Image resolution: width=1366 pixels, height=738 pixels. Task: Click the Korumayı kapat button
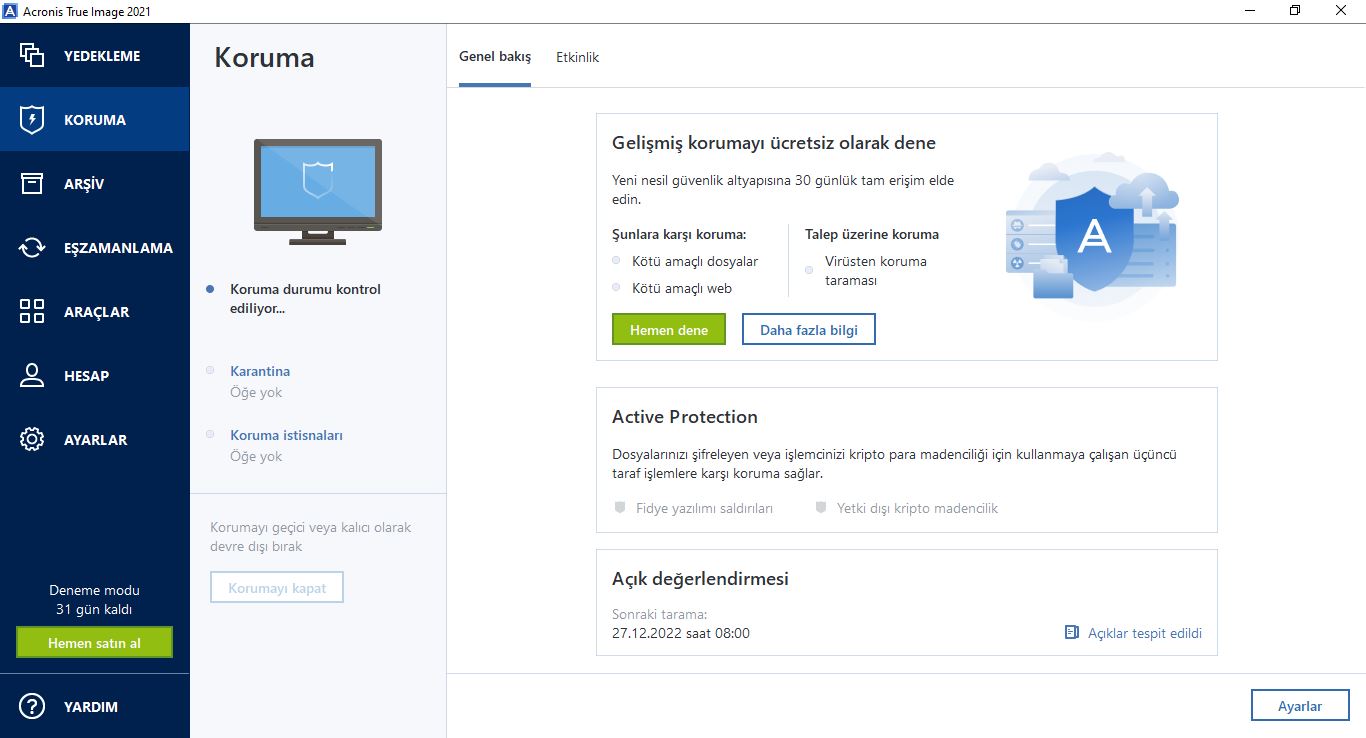click(277, 588)
